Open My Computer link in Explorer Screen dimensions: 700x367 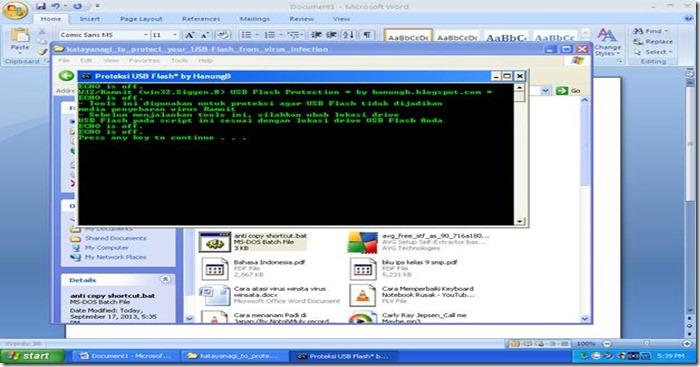pyautogui.click(x=106, y=248)
